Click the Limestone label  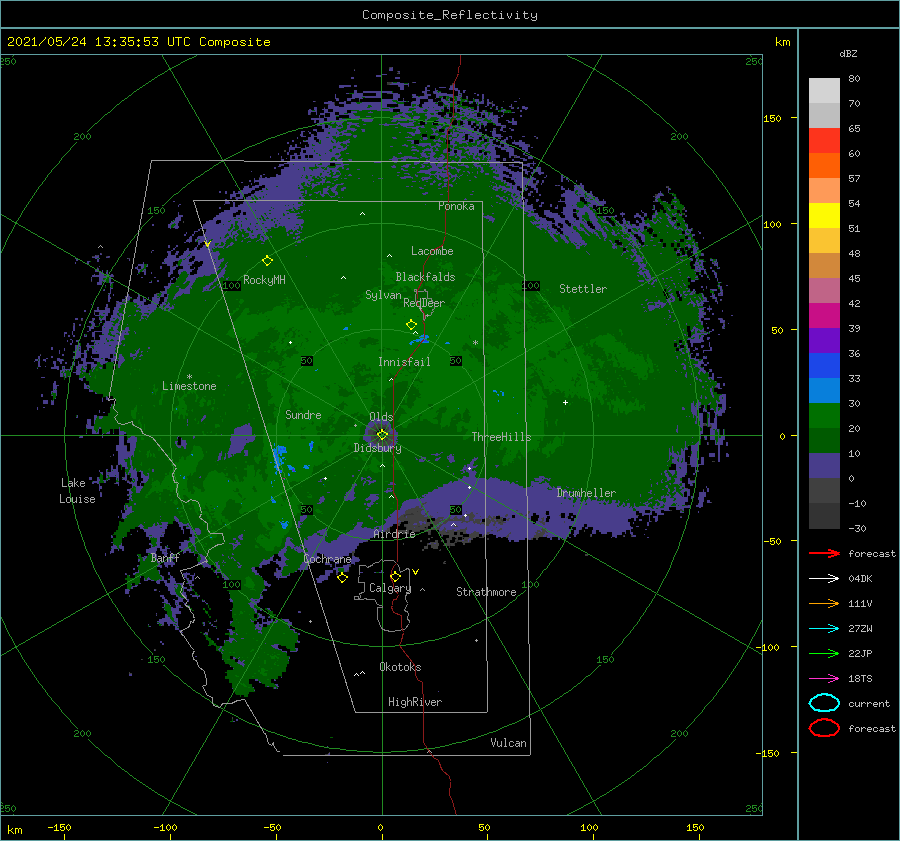tap(189, 386)
